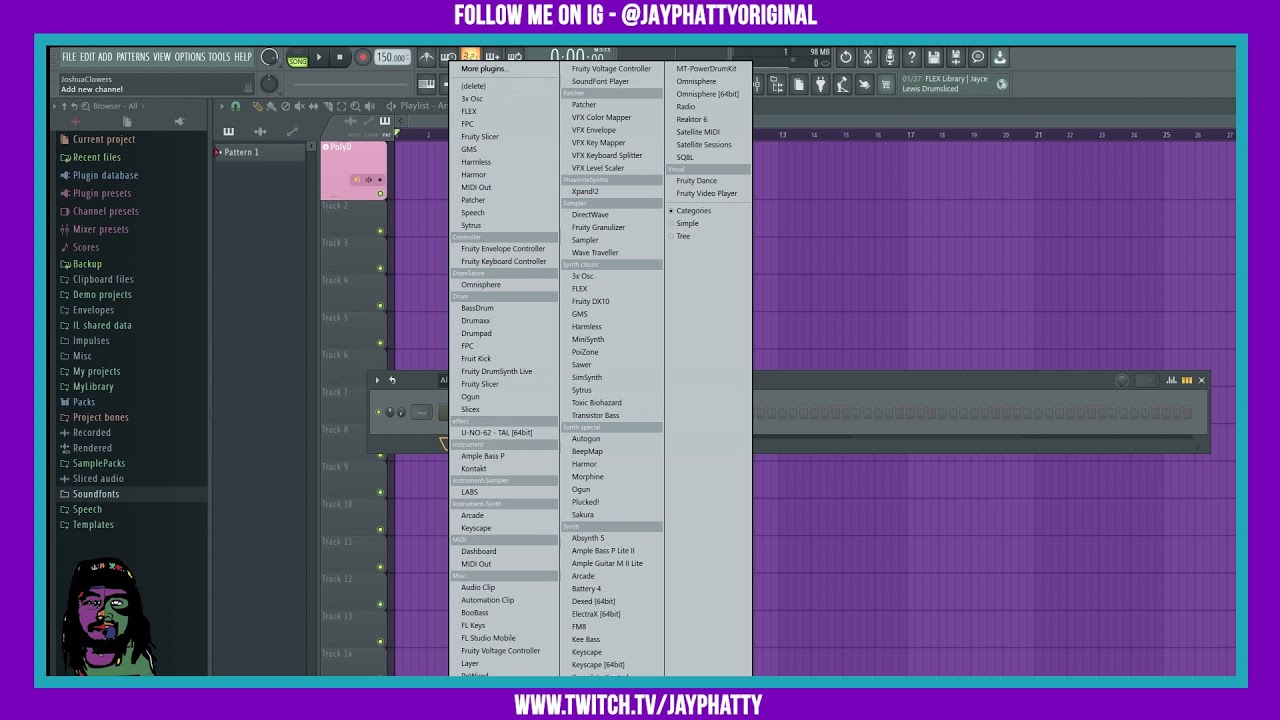Viewport: 1280px width, 720px height.
Task: Click the Stop playback button
Action: (340, 58)
